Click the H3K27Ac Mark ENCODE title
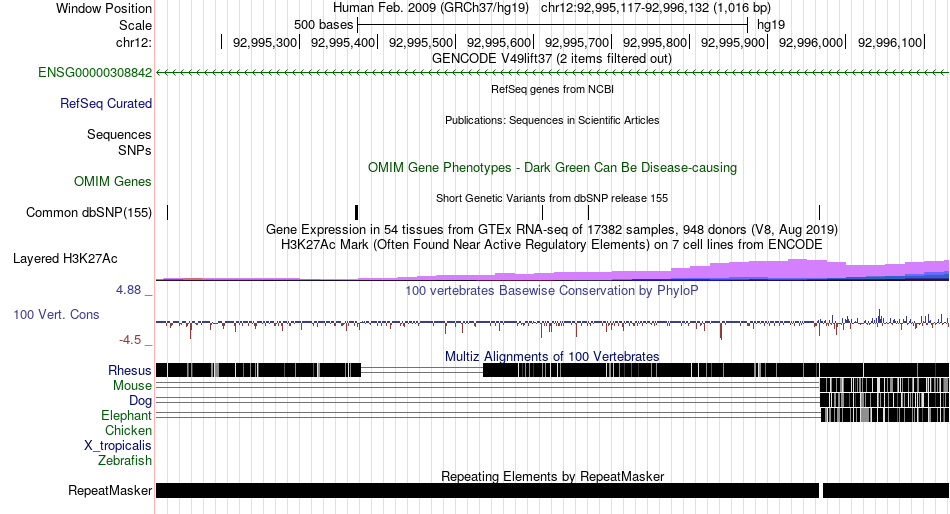Image resolution: width=950 pixels, height=514 pixels. point(552,245)
